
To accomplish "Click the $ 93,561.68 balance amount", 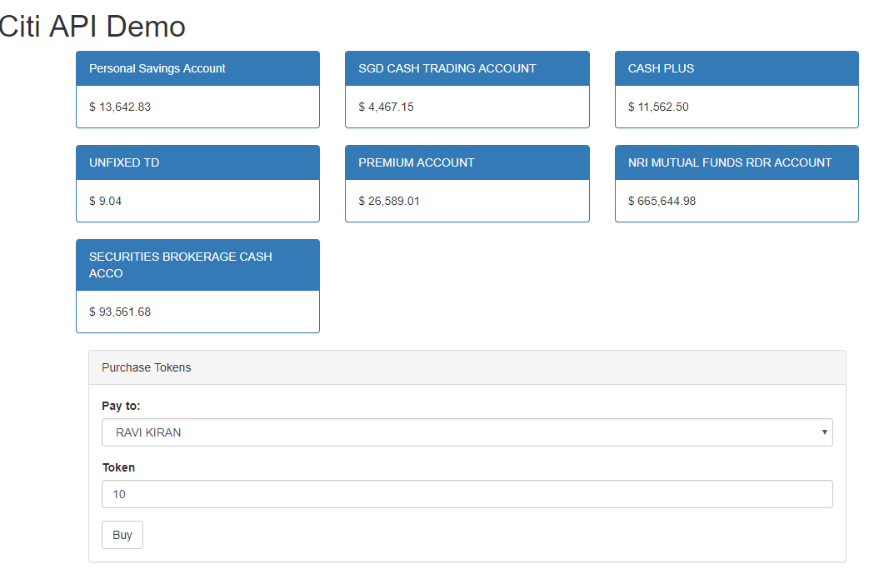I will point(116,311).
